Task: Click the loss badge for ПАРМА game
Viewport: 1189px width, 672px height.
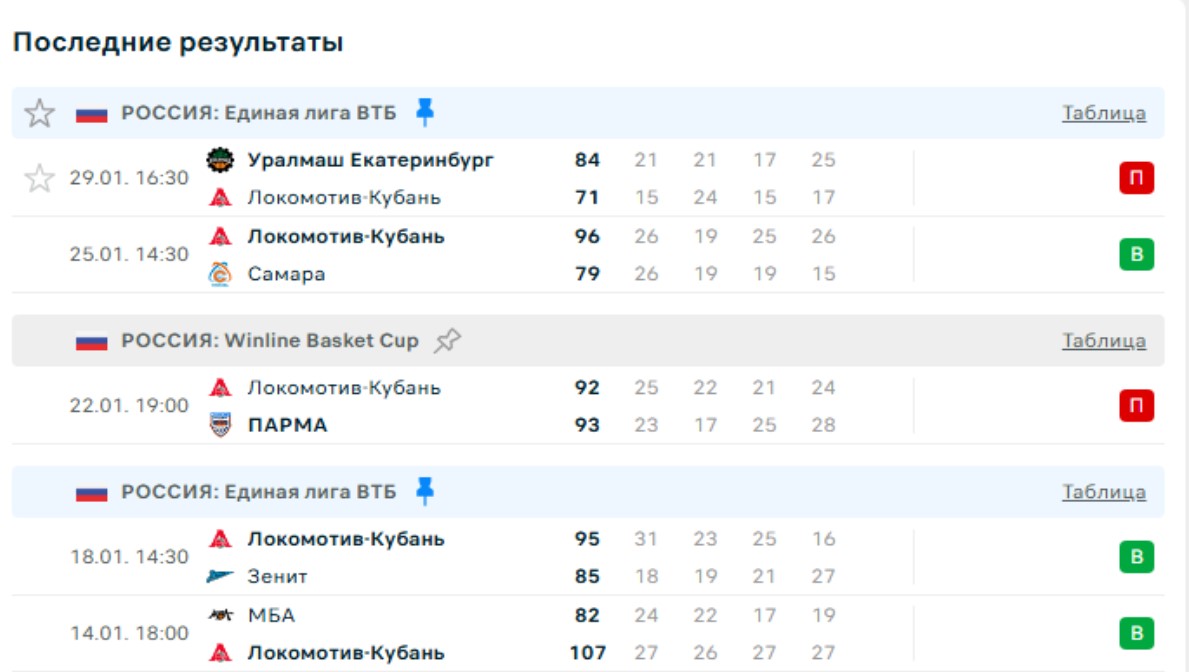Action: [1136, 406]
